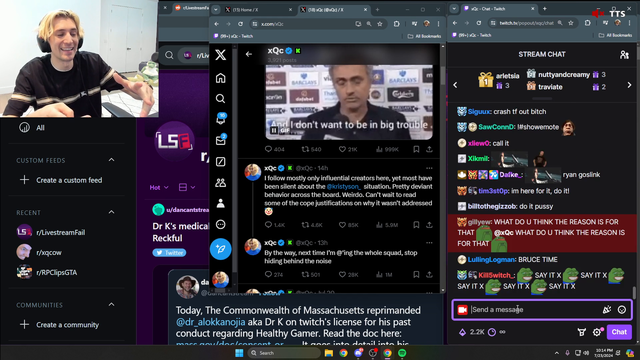Collapse the Communities section in Reddit
This screenshot has height=360, width=640.
111,305
